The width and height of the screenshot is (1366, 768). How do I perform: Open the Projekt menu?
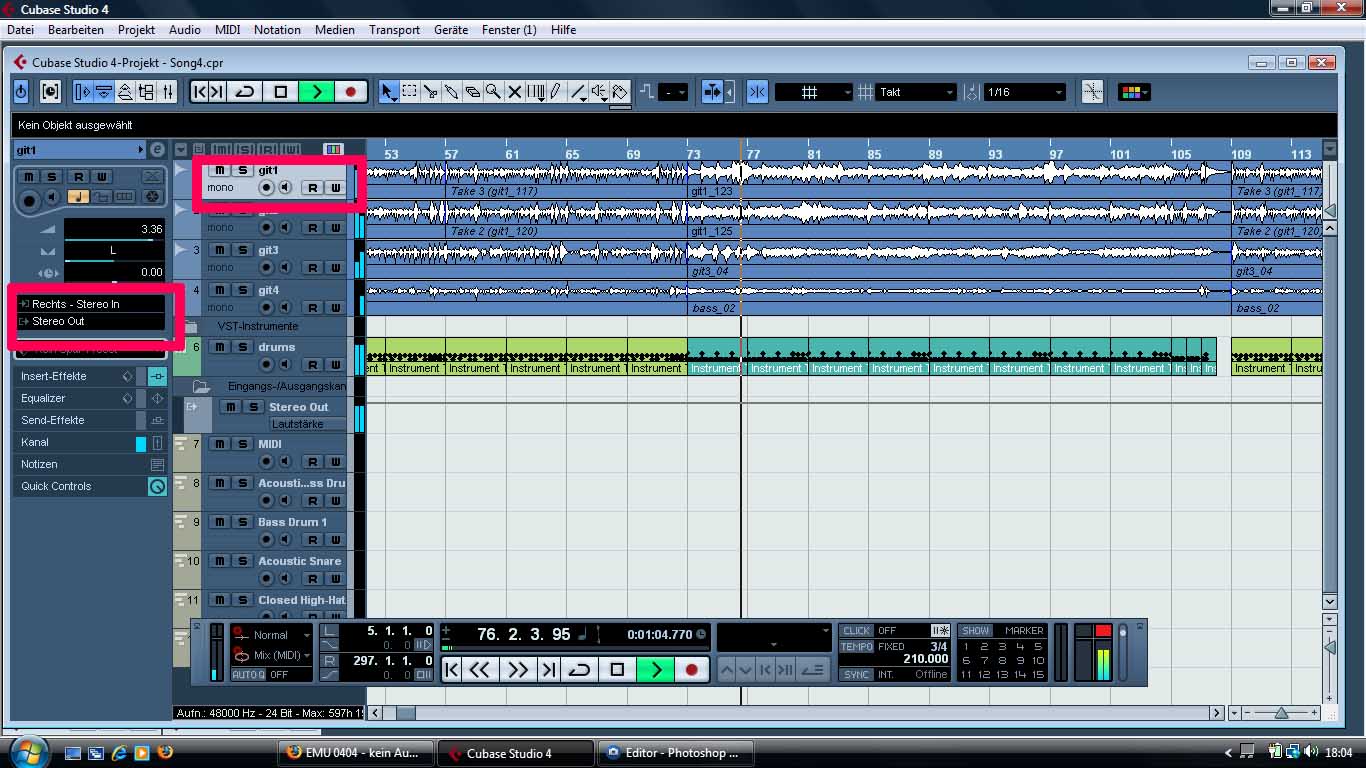click(x=136, y=30)
